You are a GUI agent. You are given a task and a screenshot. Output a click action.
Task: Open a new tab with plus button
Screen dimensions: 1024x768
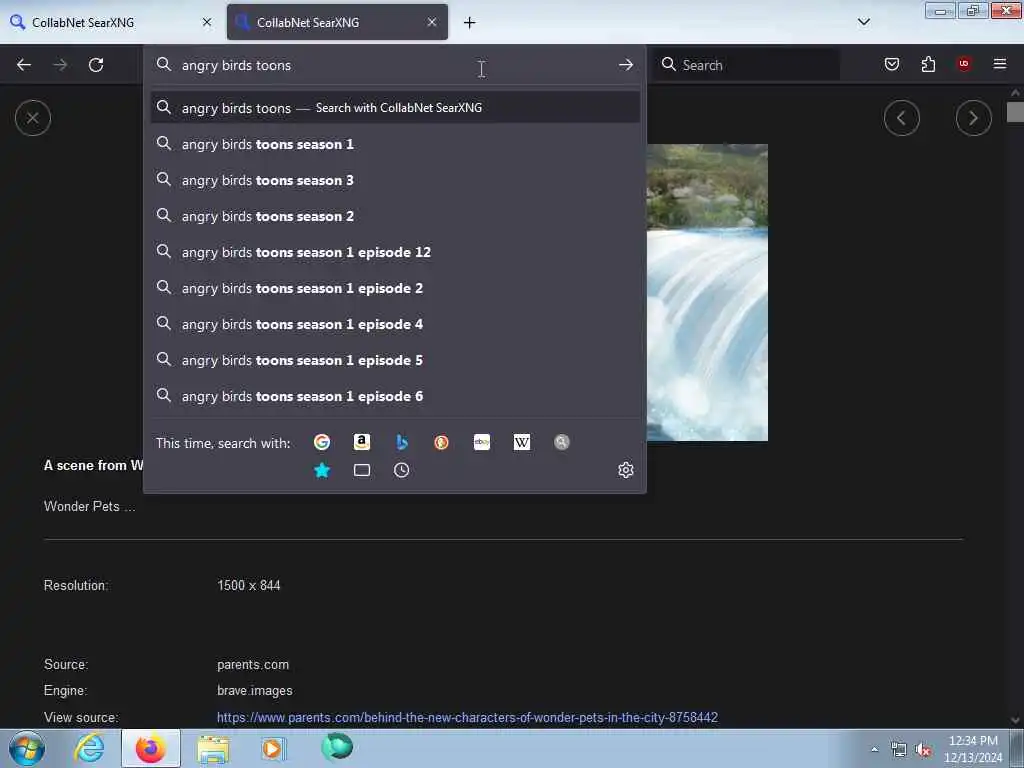[x=470, y=23]
